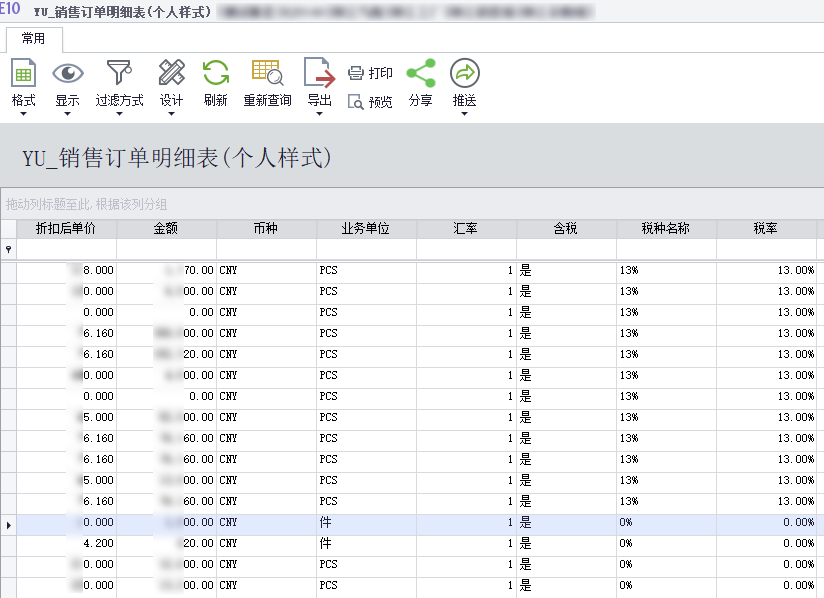
Task: Click the filter row indicator icon
Action: point(8,250)
